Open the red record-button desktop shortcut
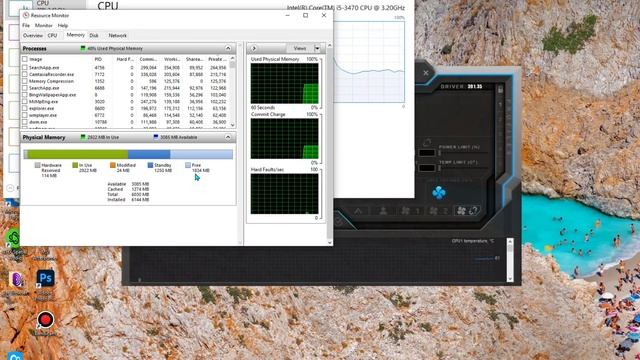The image size is (640, 360). pyautogui.click(x=45, y=320)
